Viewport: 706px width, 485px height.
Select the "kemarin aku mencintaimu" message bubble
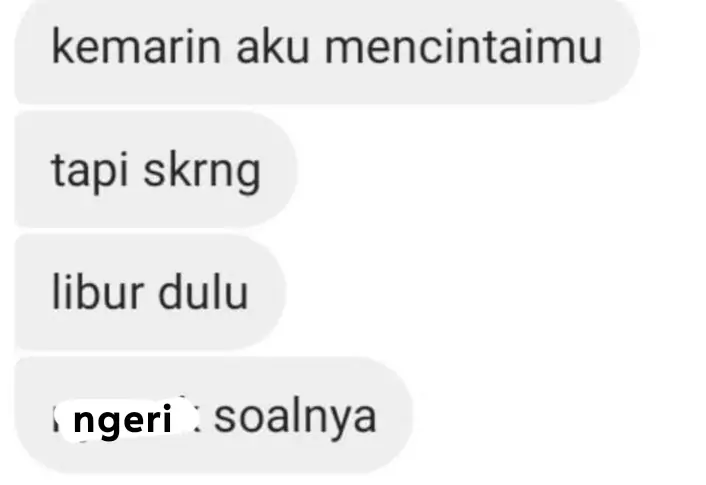[327, 51]
